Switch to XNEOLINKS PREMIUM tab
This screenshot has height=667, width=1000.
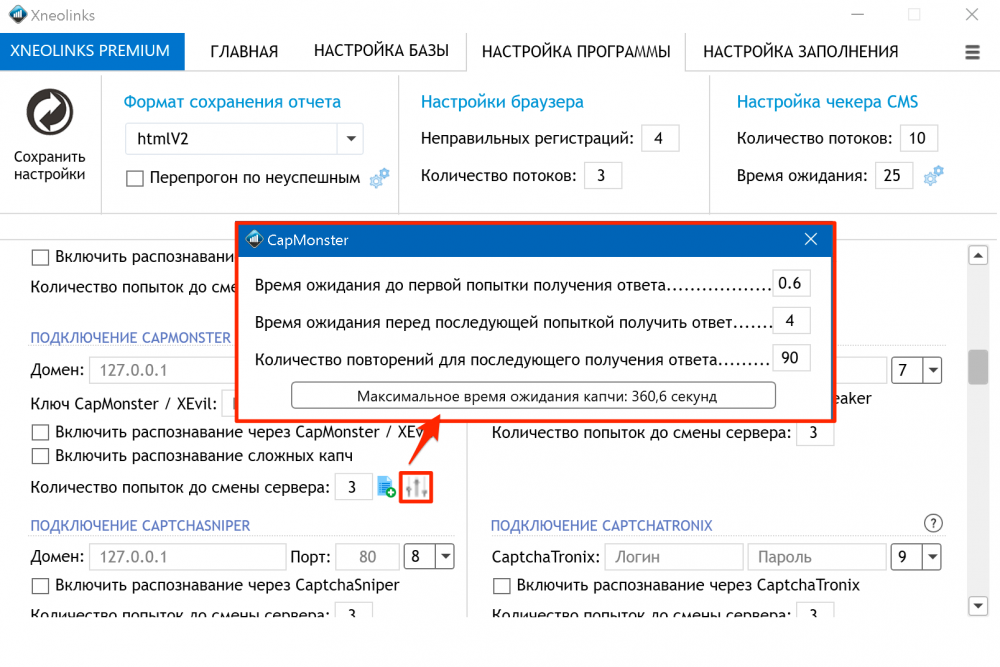[92, 51]
